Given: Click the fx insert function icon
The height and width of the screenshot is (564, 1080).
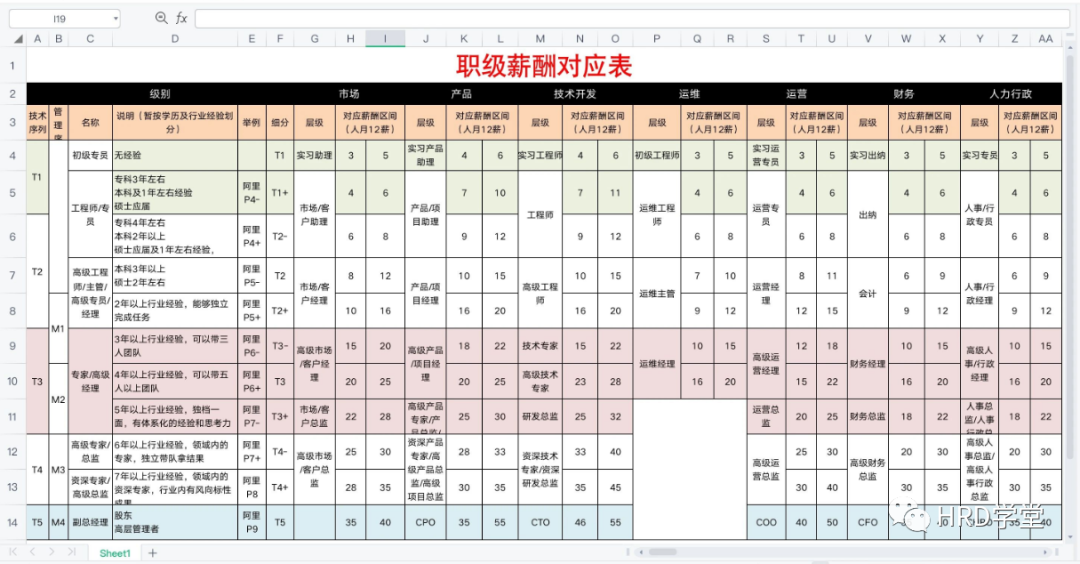Looking at the screenshot, I should pyautogui.click(x=181, y=18).
